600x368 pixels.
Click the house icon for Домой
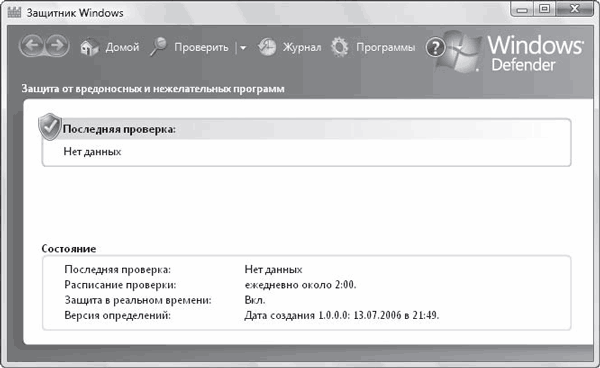coord(89,47)
